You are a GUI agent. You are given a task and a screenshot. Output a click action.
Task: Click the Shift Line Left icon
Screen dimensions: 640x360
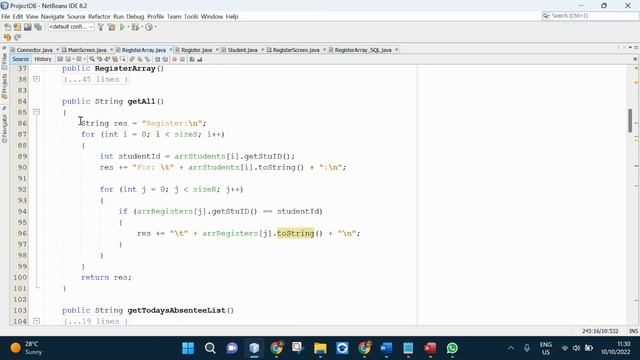pyautogui.click(x=157, y=59)
